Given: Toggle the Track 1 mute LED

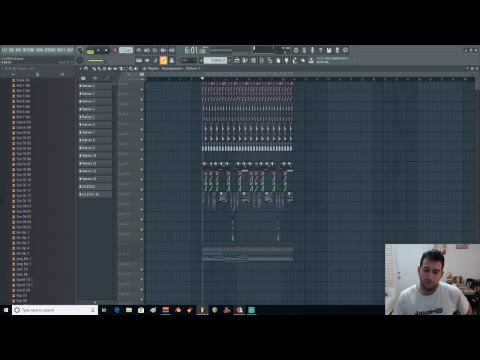Looking at the screenshot, I should tap(142, 89).
